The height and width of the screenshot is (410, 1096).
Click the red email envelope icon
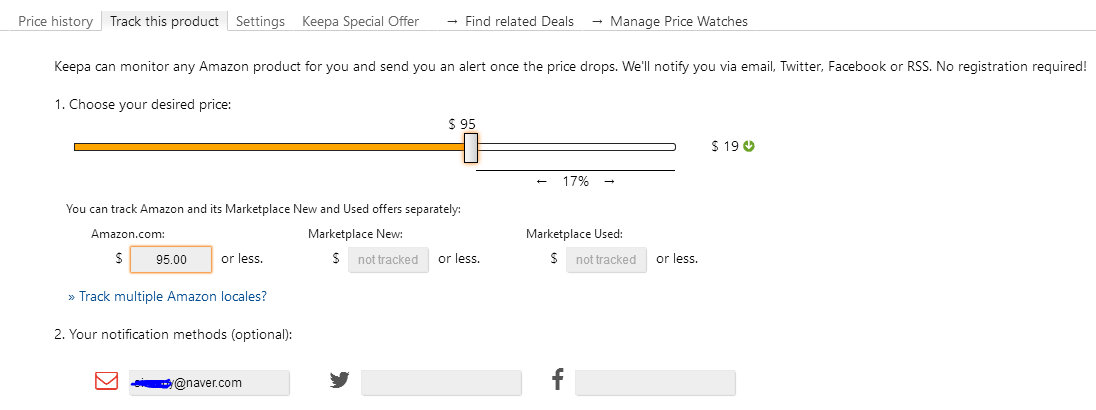click(106, 382)
